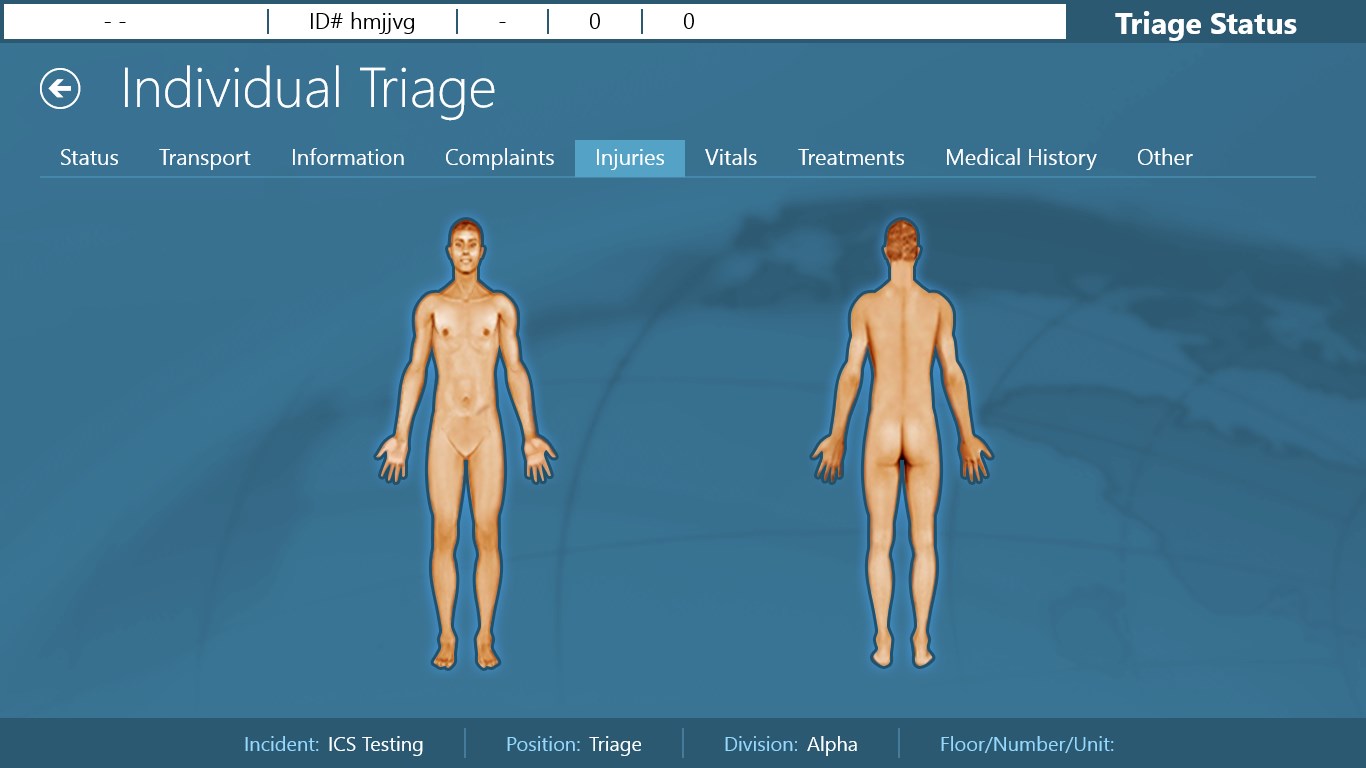This screenshot has width=1366, height=768.
Task: Mark injury on back figure's head
Action: pos(902,245)
